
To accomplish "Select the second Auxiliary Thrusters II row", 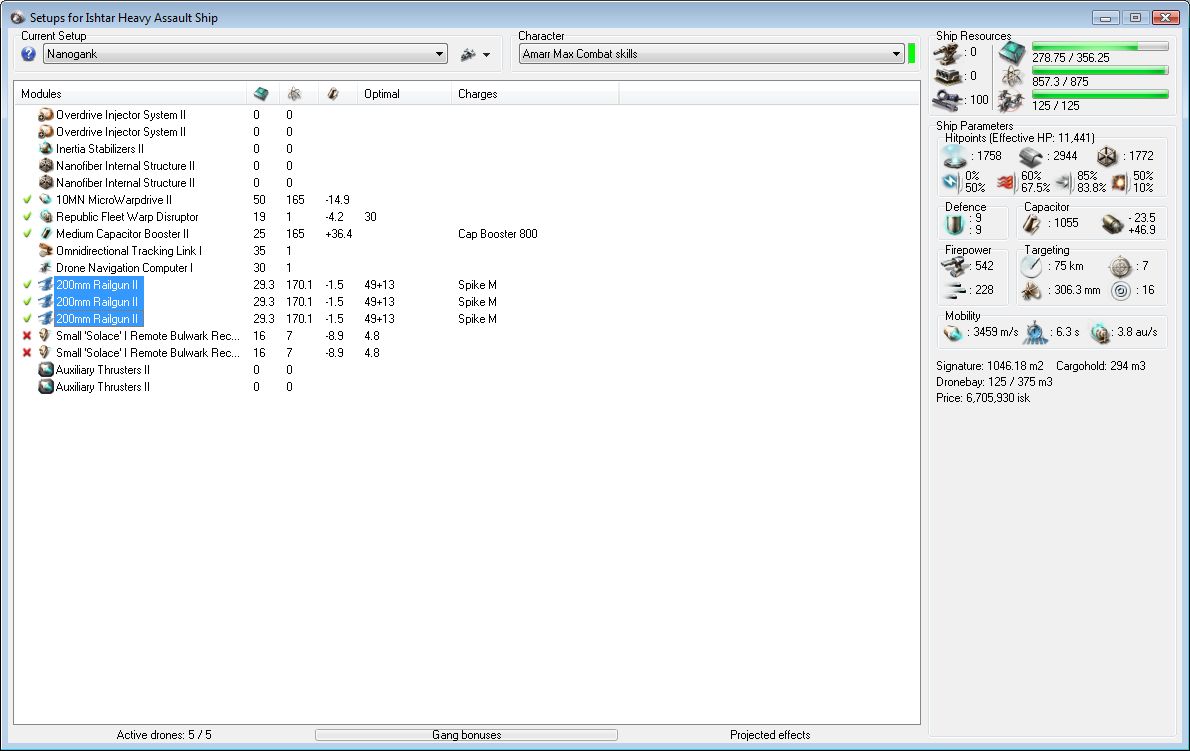I will pyautogui.click(x=467, y=387).
